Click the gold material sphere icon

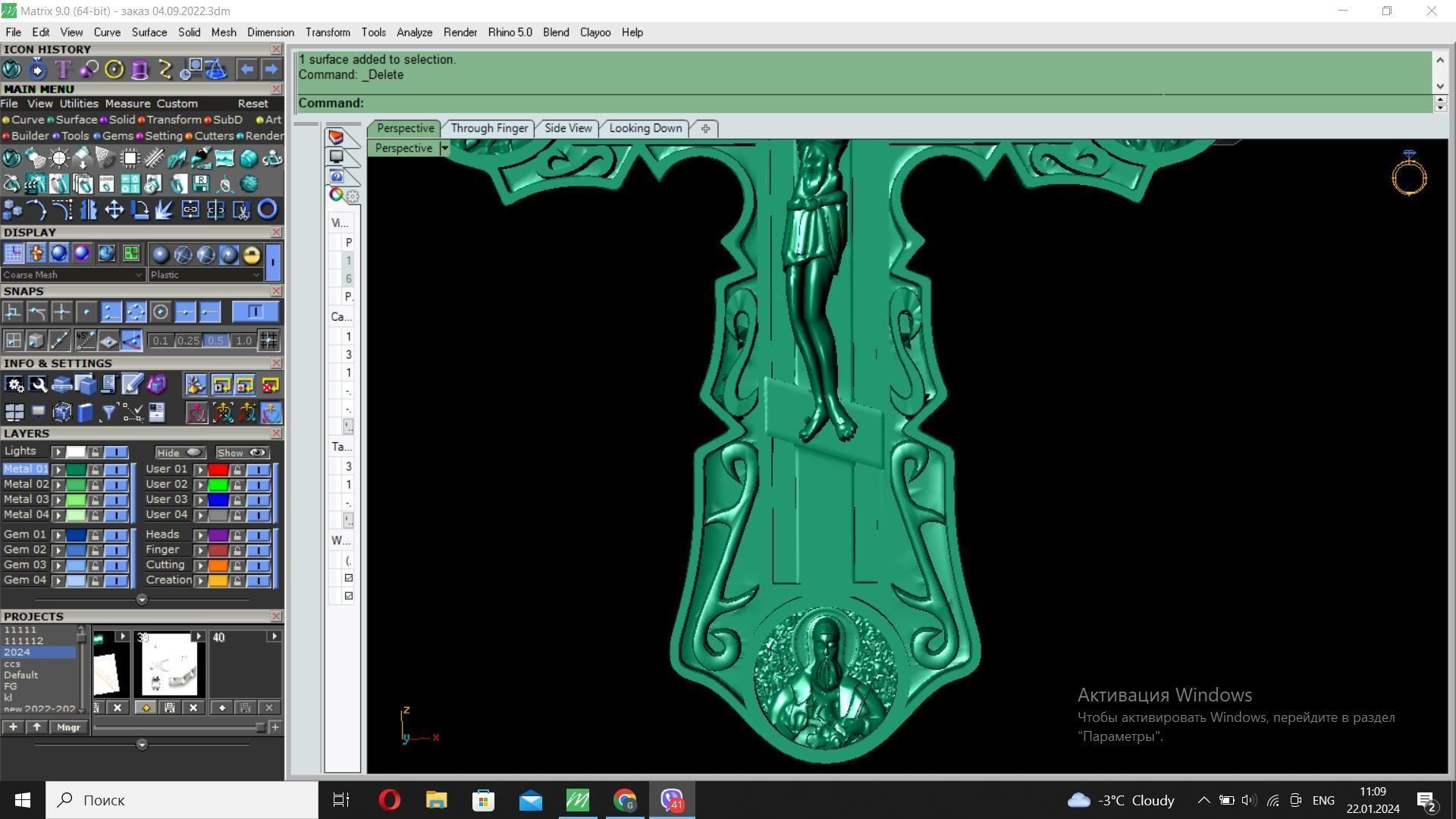click(x=251, y=255)
